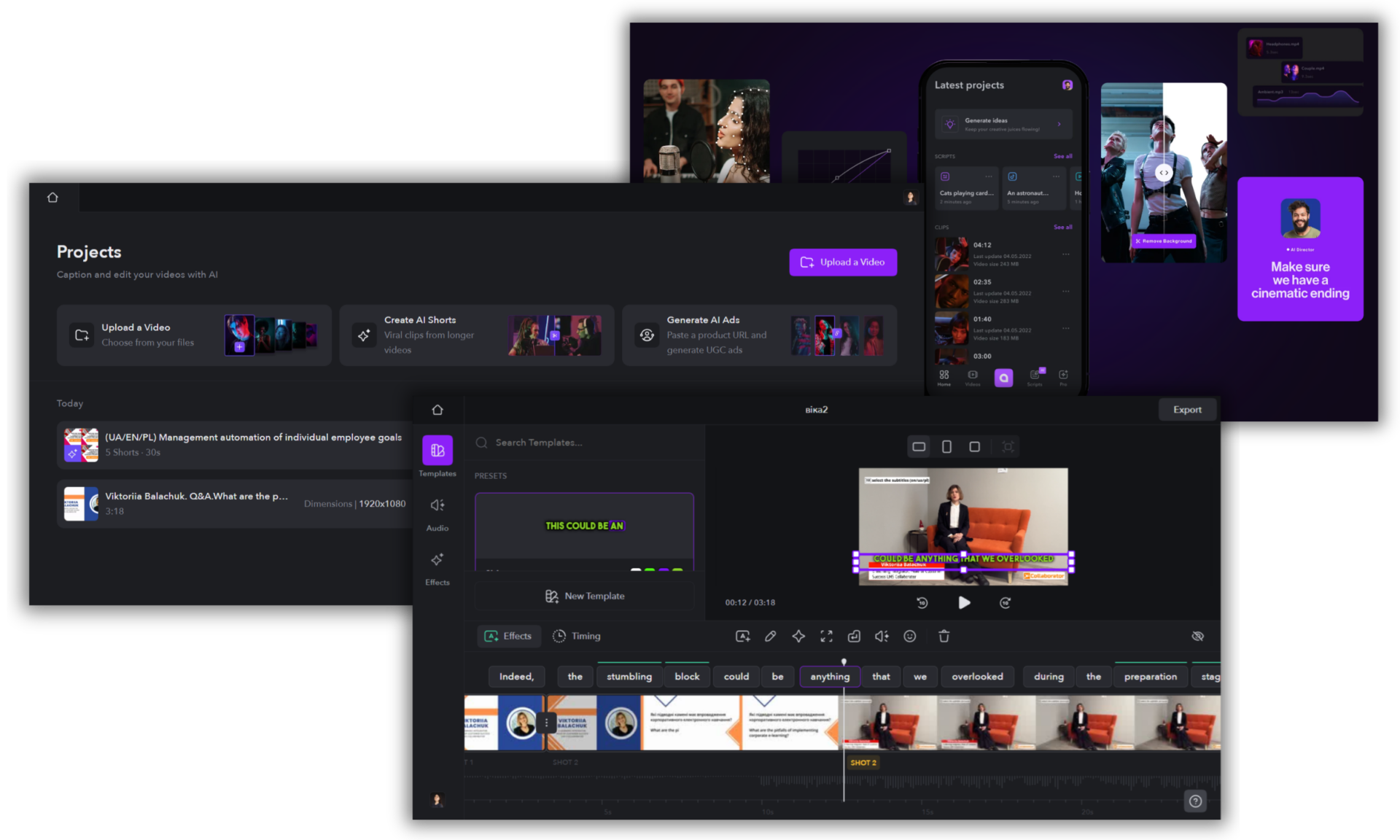Click the home icon in the Projects window
The width and height of the screenshot is (1400, 840).
[52, 198]
